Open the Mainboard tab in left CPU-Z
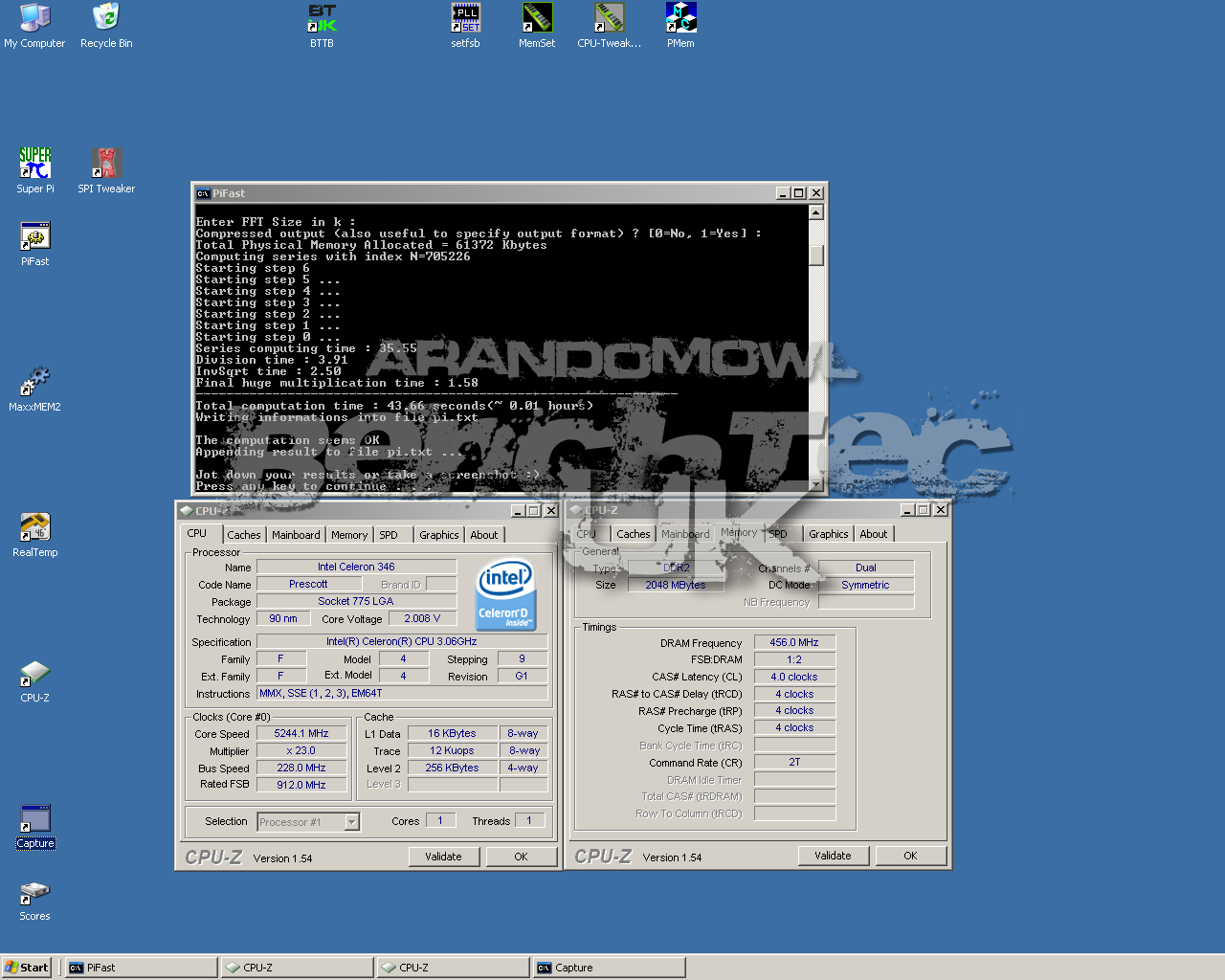 tap(296, 535)
